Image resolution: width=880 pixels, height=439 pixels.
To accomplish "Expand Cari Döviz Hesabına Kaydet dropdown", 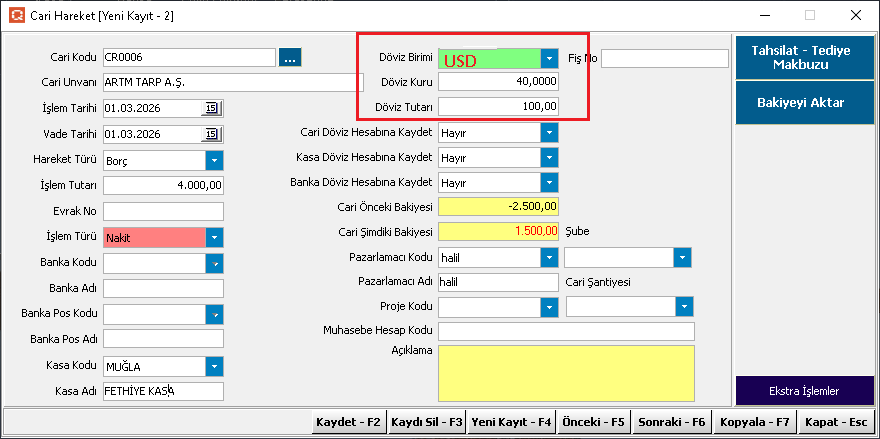I will (549, 133).
